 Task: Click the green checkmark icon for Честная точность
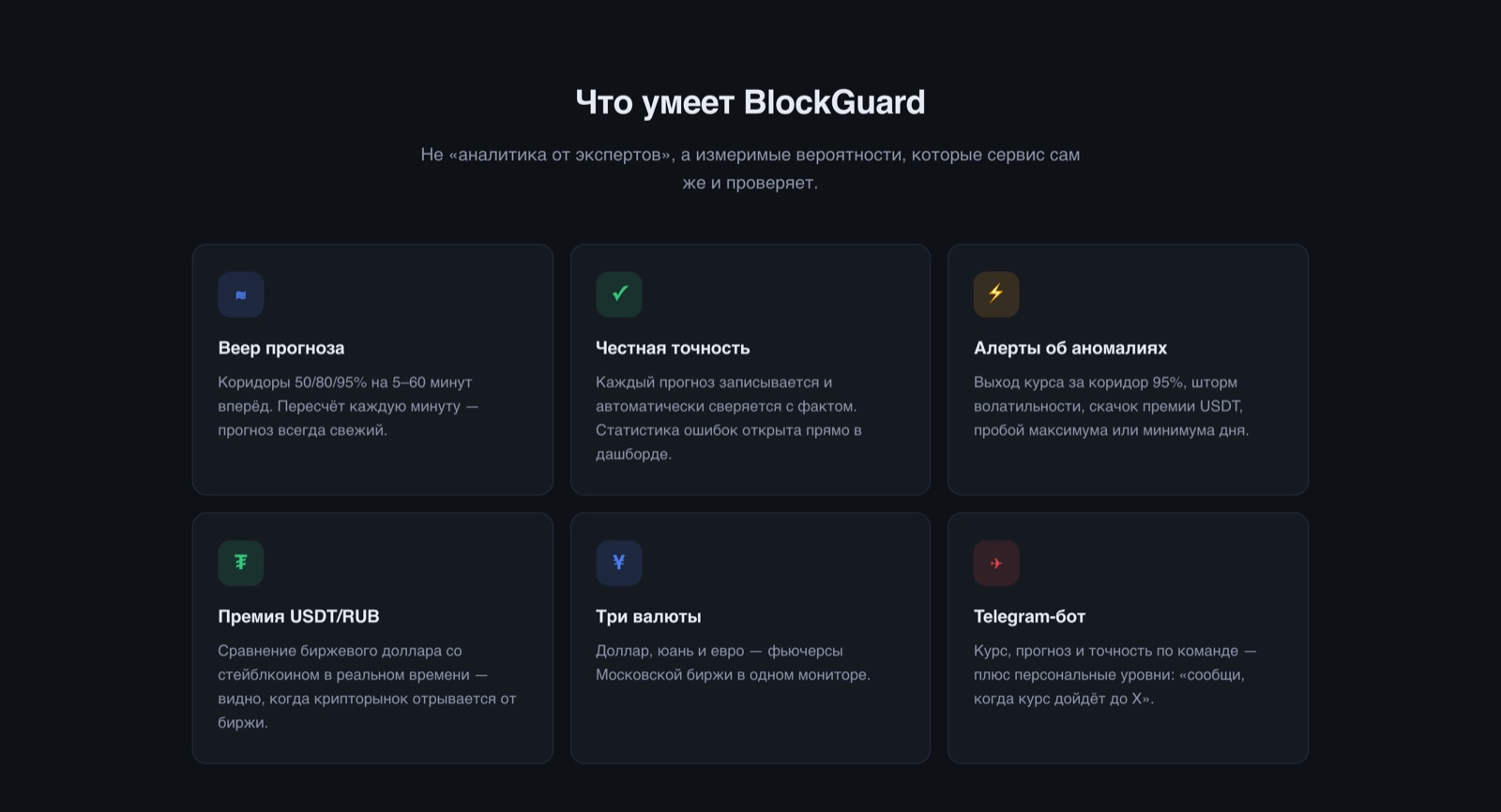click(619, 294)
